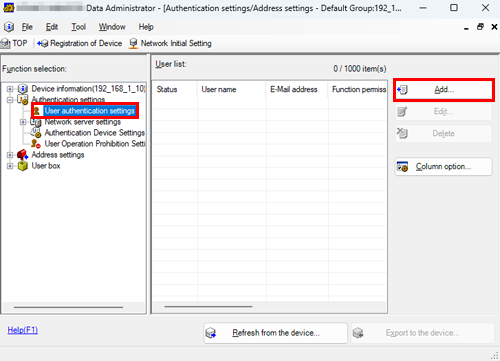This screenshot has height=361, width=500.
Task: Collapse the Authentication settings node
Action: coord(10,100)
